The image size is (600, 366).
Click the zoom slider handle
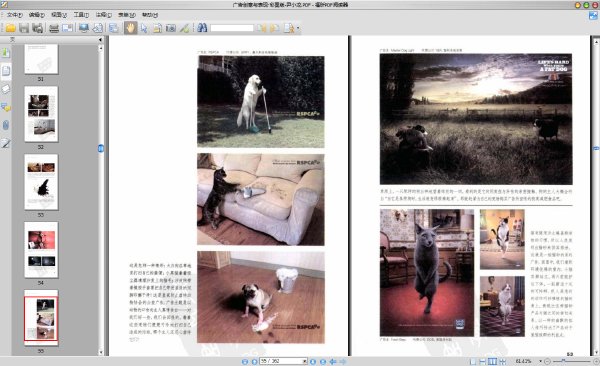pyautogui.click(x=563, y=361)
